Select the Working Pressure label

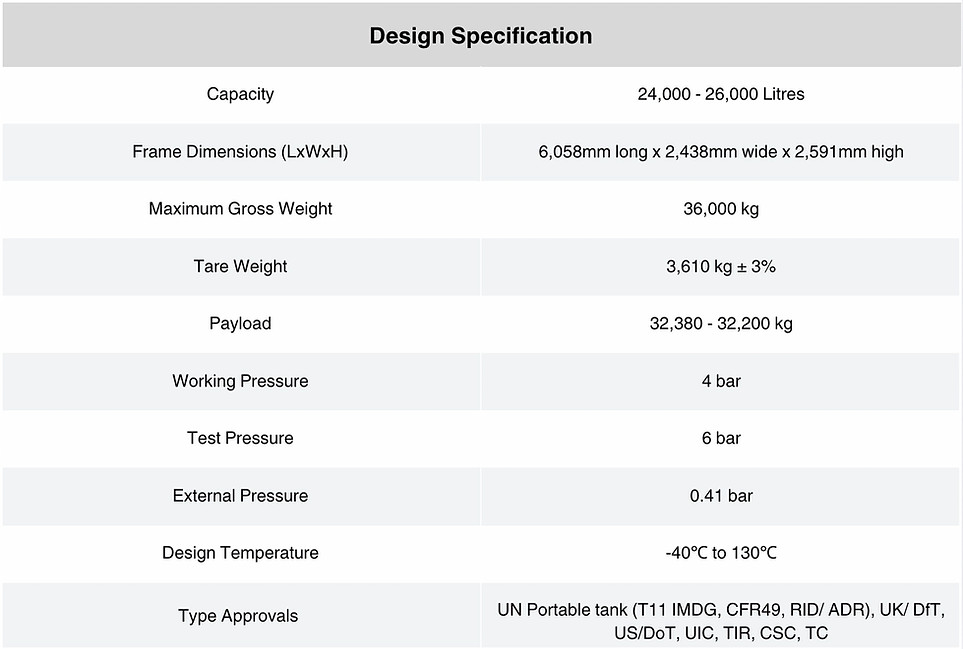coord(240,381)
